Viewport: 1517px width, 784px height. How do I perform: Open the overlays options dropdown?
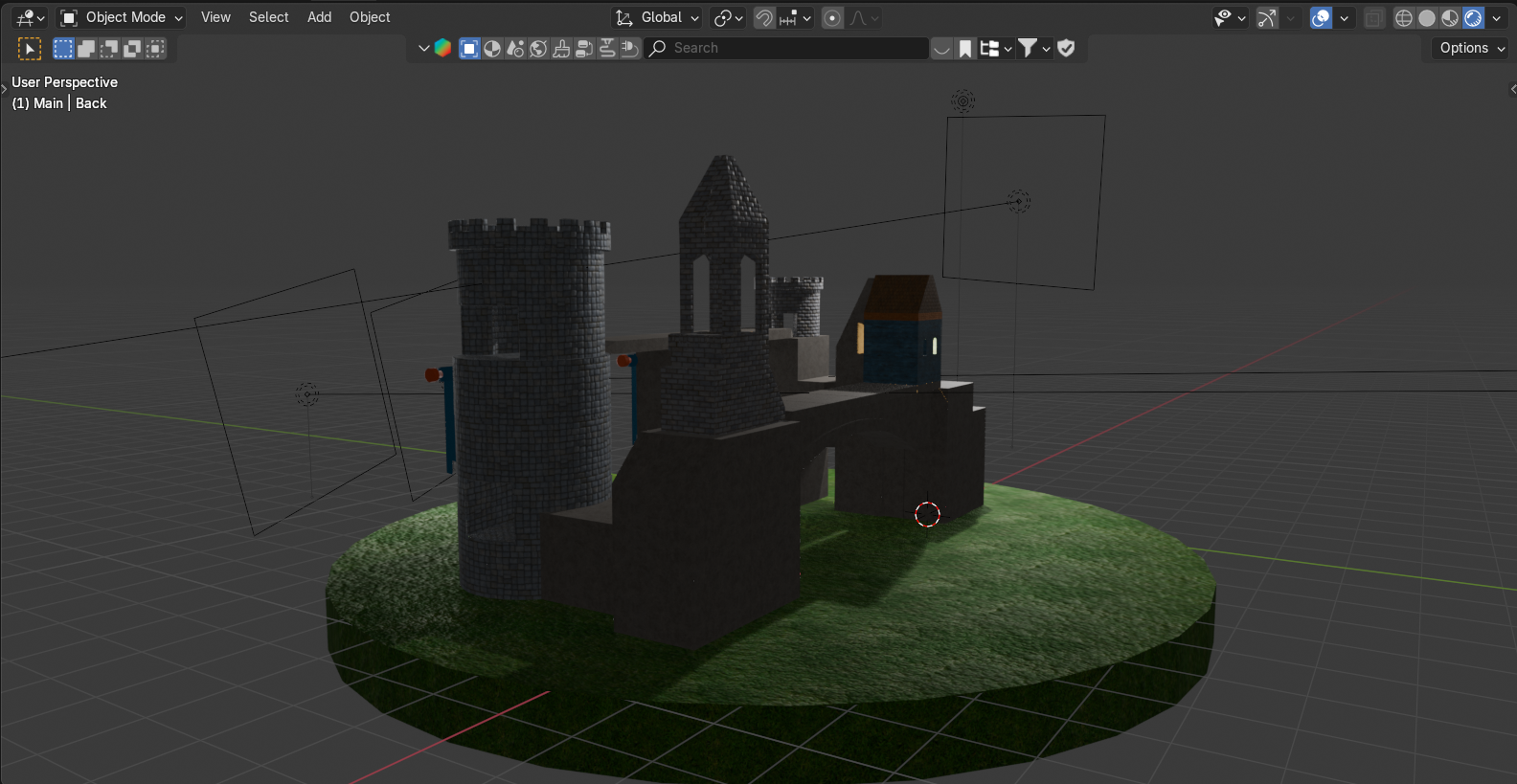[1344, 17]
